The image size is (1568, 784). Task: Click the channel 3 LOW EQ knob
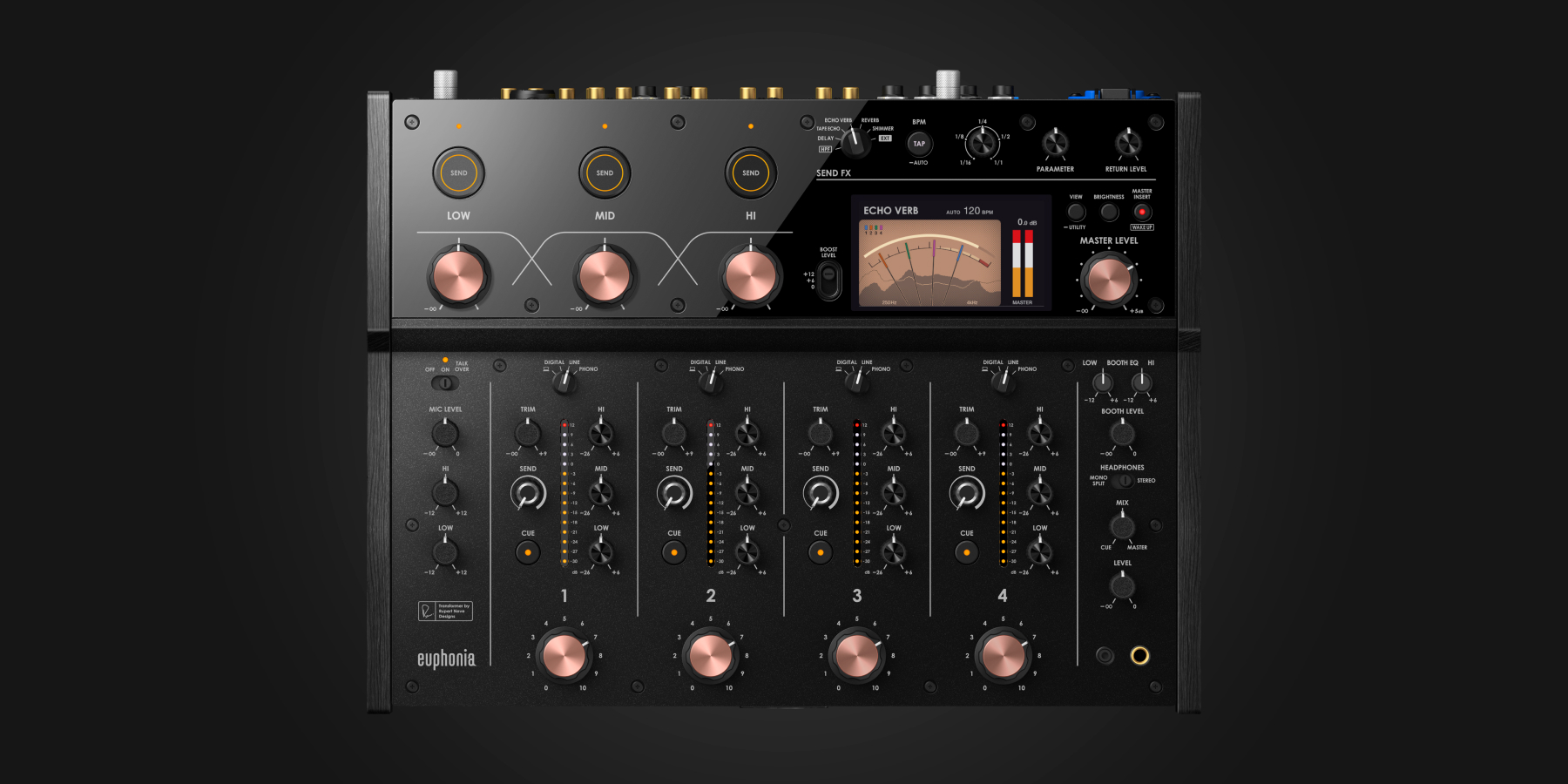[x=894, y=551]
